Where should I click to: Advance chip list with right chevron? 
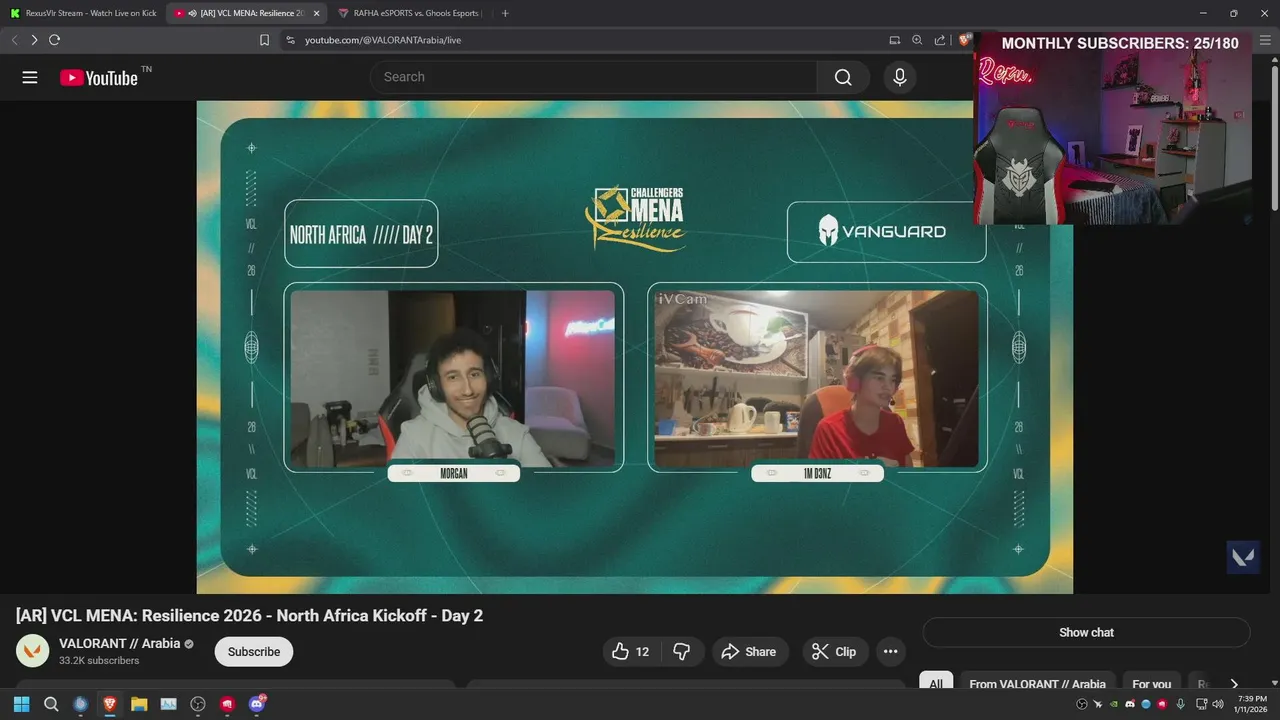(1233, 684)
